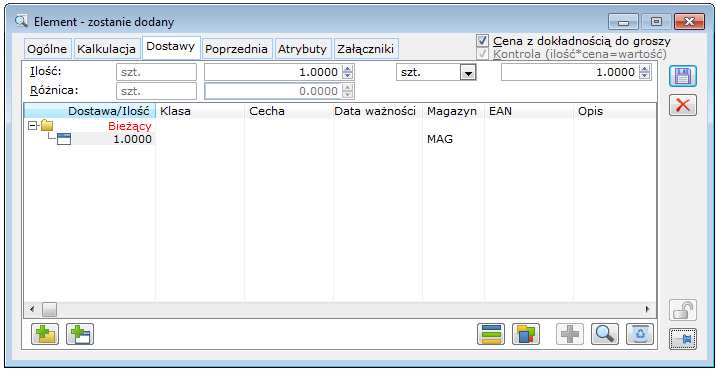Toggle Kontrola (ilość*cena=wartość) checkbox
Screen dimensions: 717x370
pyautogui.click(x=482, y=54)
